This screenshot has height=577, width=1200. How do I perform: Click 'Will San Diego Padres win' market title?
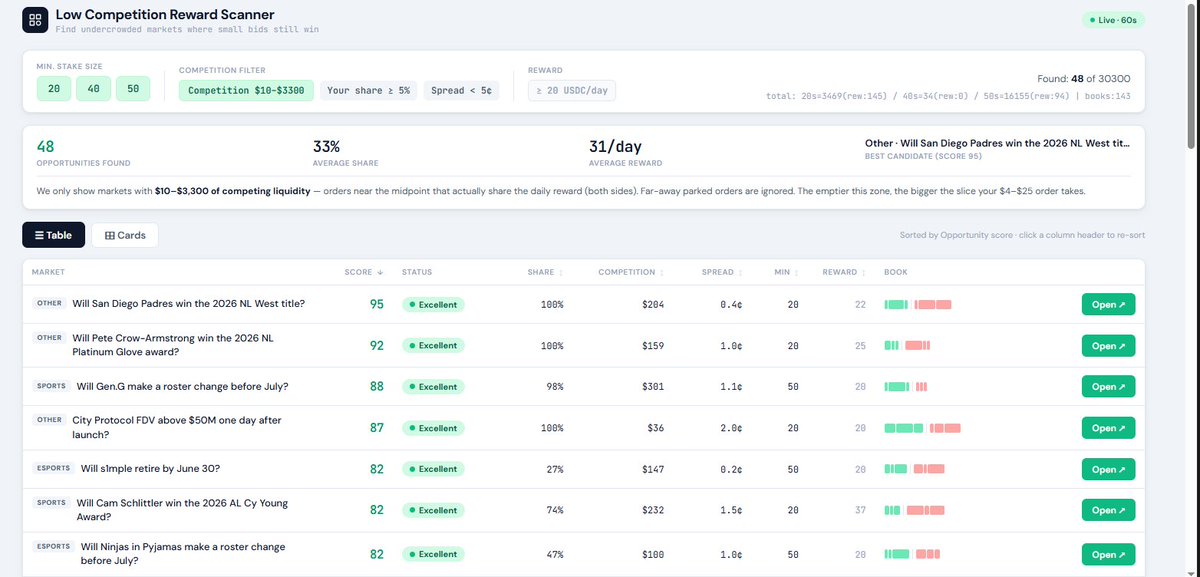click(x=189, y=304)
